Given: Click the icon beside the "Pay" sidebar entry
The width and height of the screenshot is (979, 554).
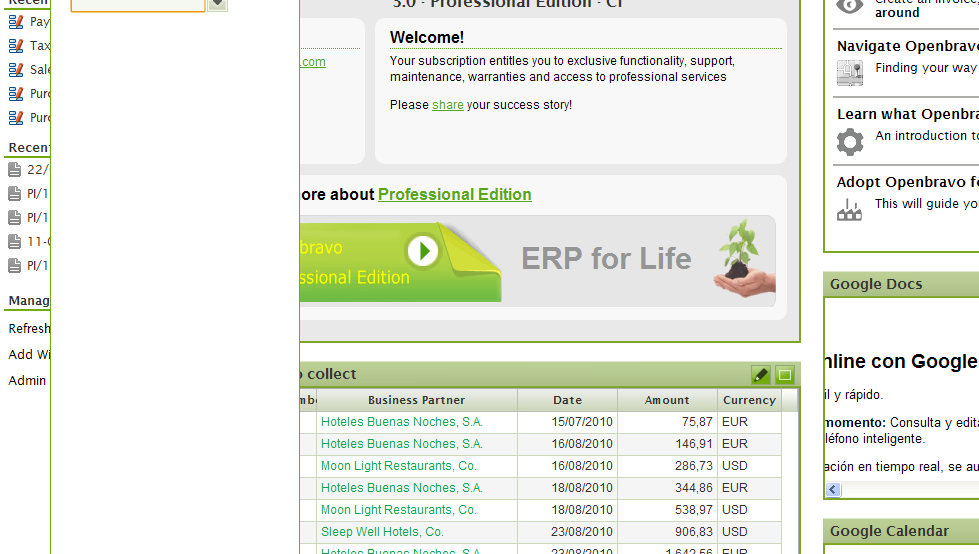Looking at the screenshot, I should pos(16,22).
